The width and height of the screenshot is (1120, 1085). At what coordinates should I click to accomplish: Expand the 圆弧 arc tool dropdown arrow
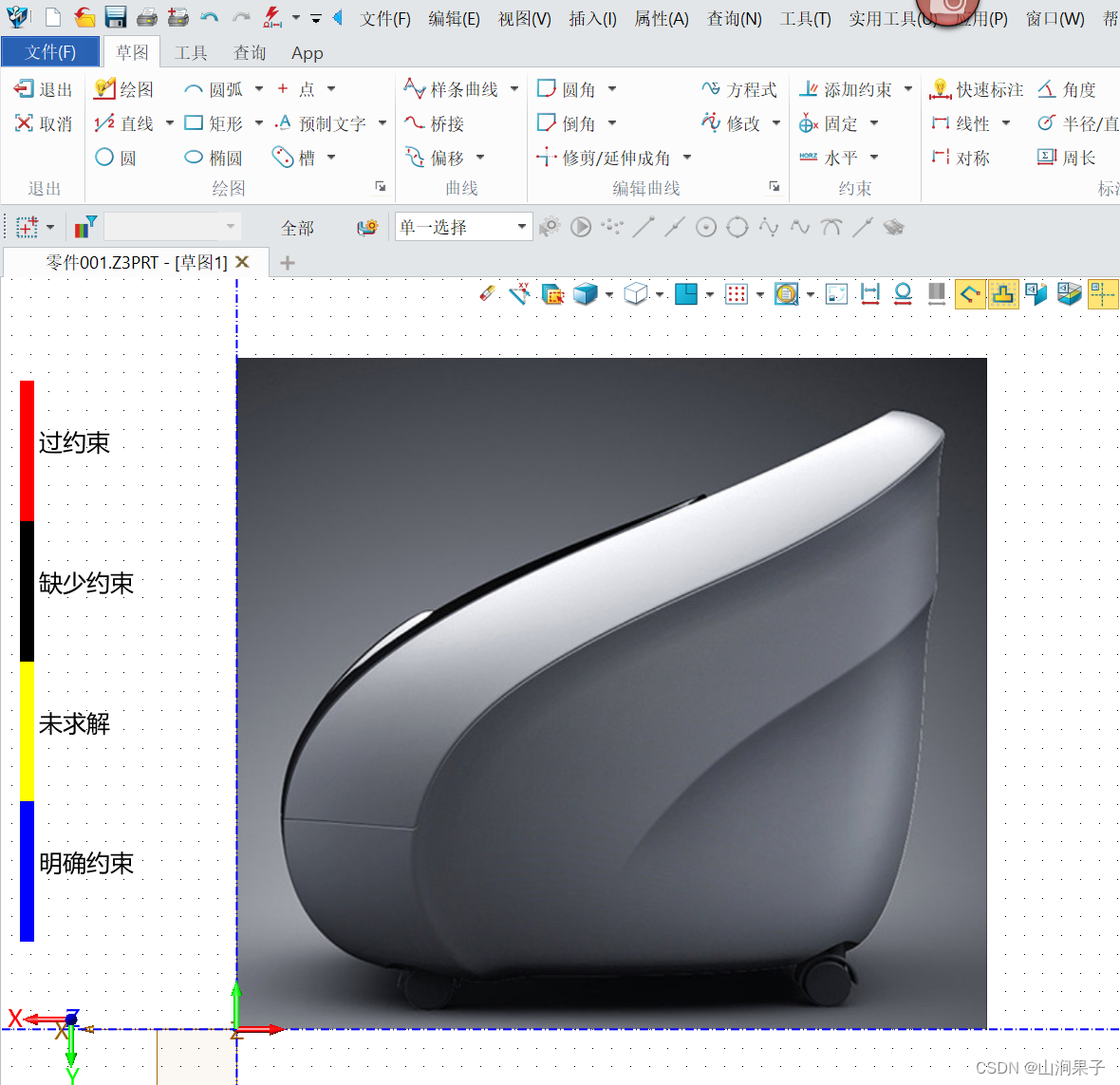click(257, 88)
